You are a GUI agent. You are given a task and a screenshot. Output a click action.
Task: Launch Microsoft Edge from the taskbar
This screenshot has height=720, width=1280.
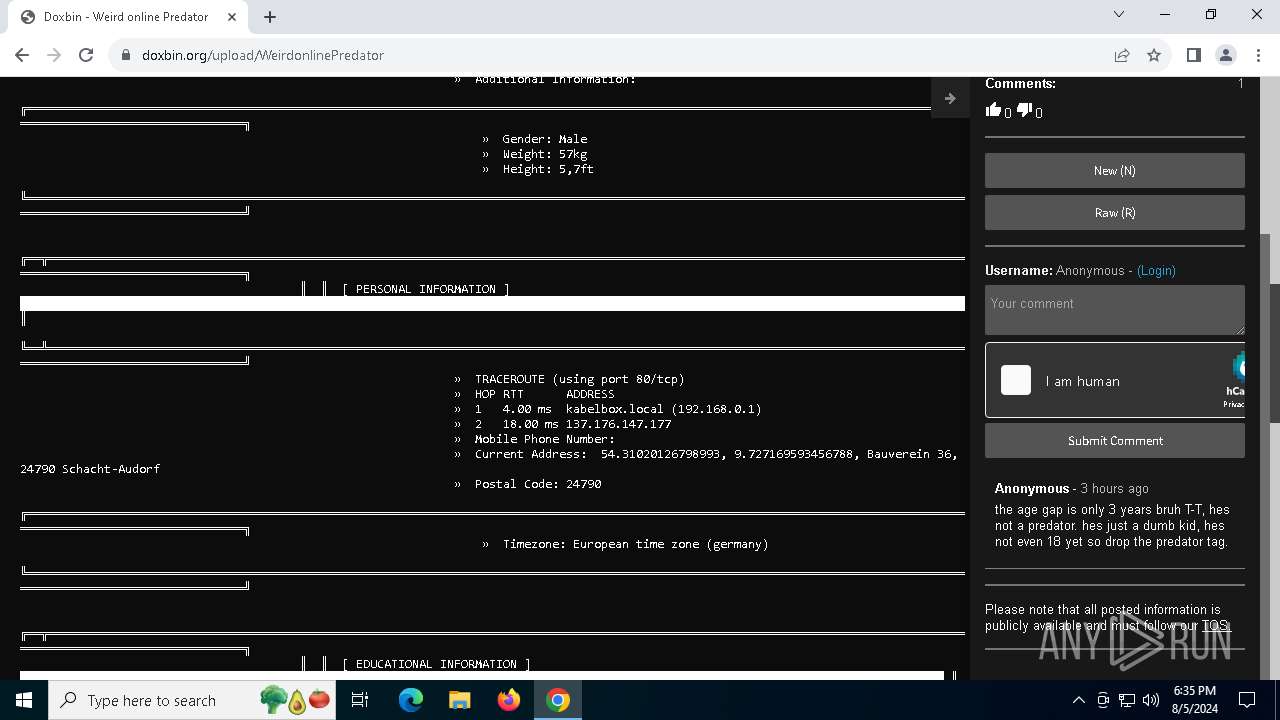click(x=411, y=700)
